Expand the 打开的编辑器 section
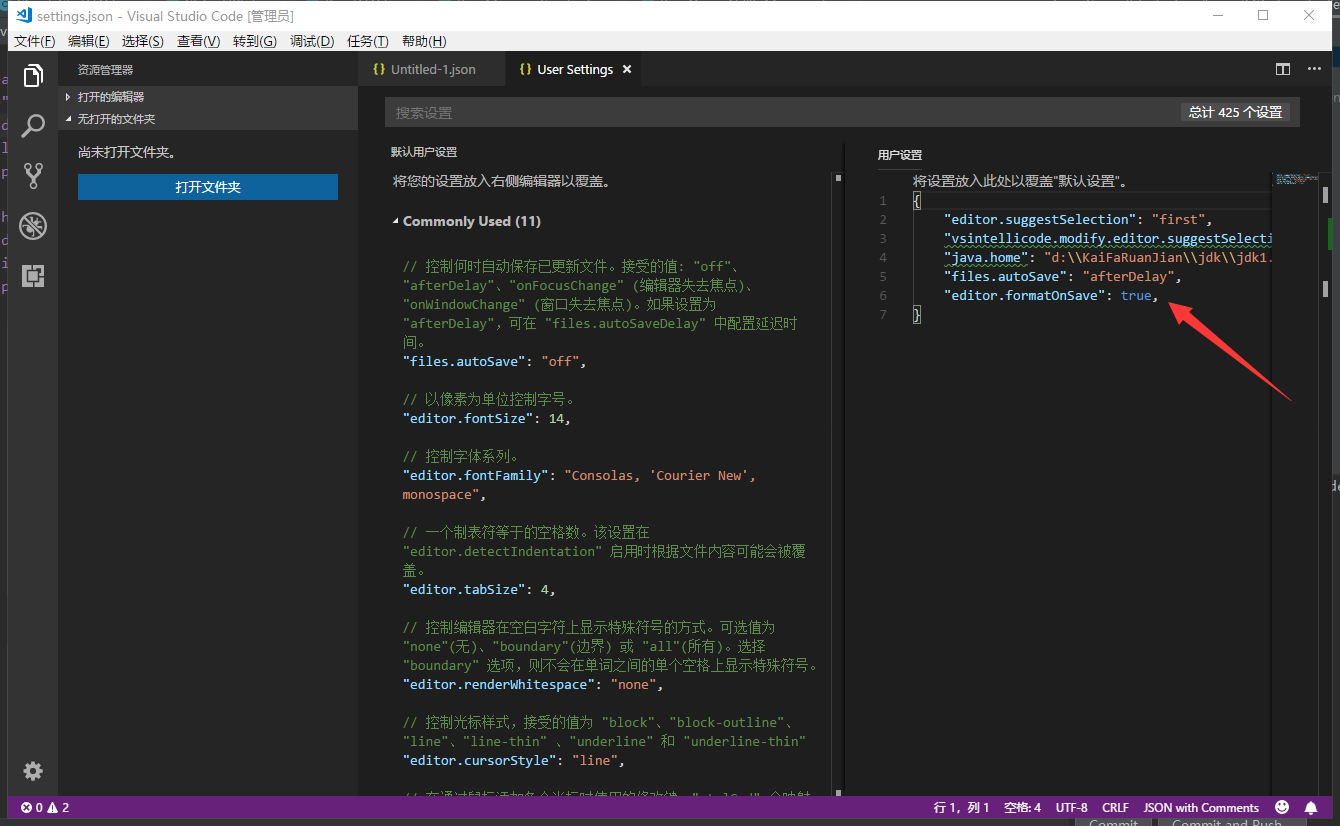 coord(208,97)
